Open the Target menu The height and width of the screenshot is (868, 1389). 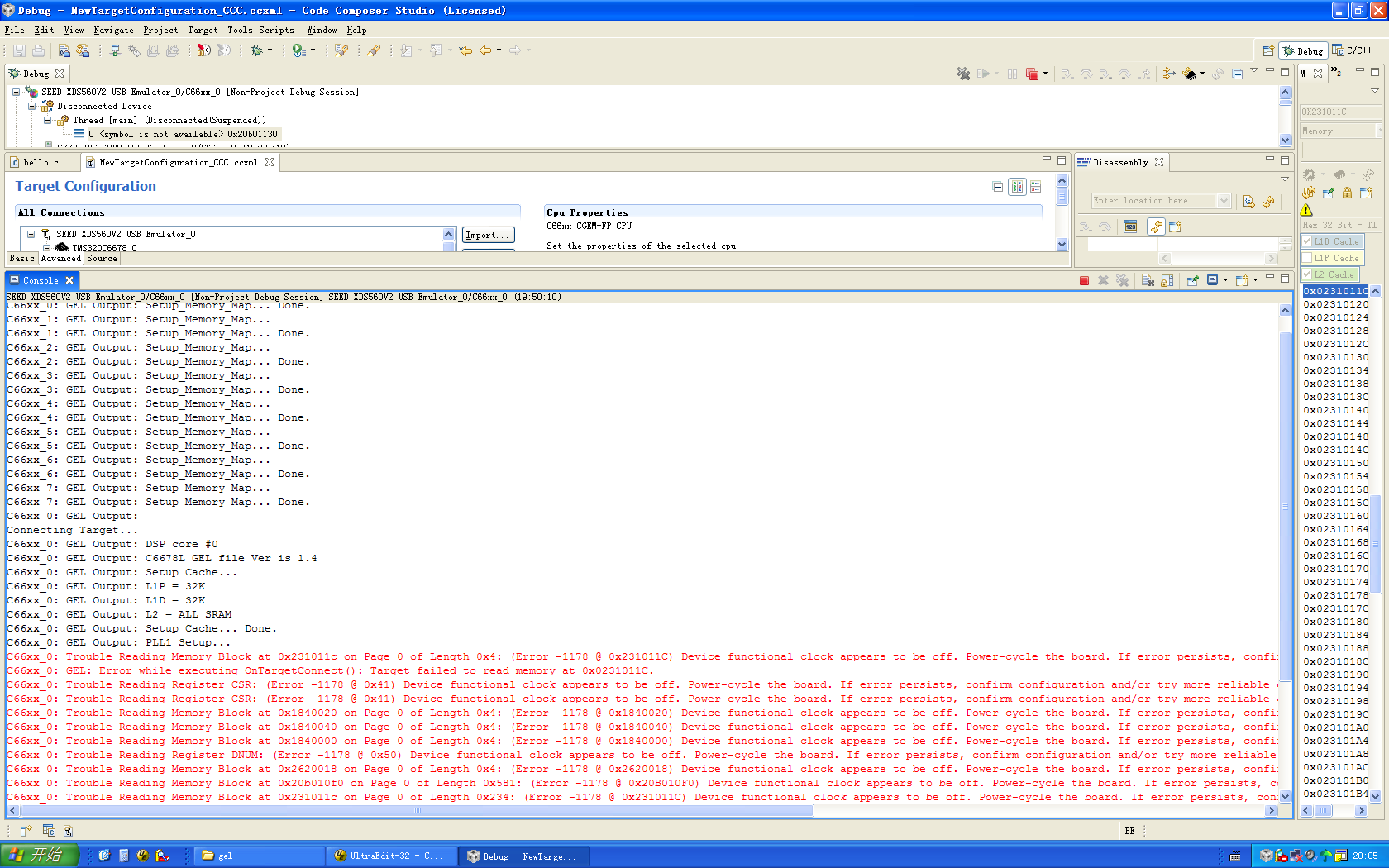(x=203, y=30)
